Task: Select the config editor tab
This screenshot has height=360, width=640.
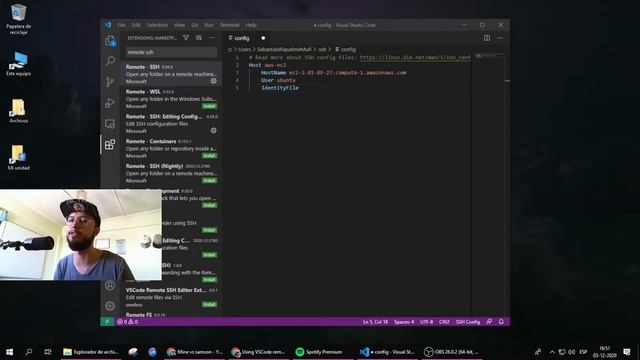Action: point(247,38)
